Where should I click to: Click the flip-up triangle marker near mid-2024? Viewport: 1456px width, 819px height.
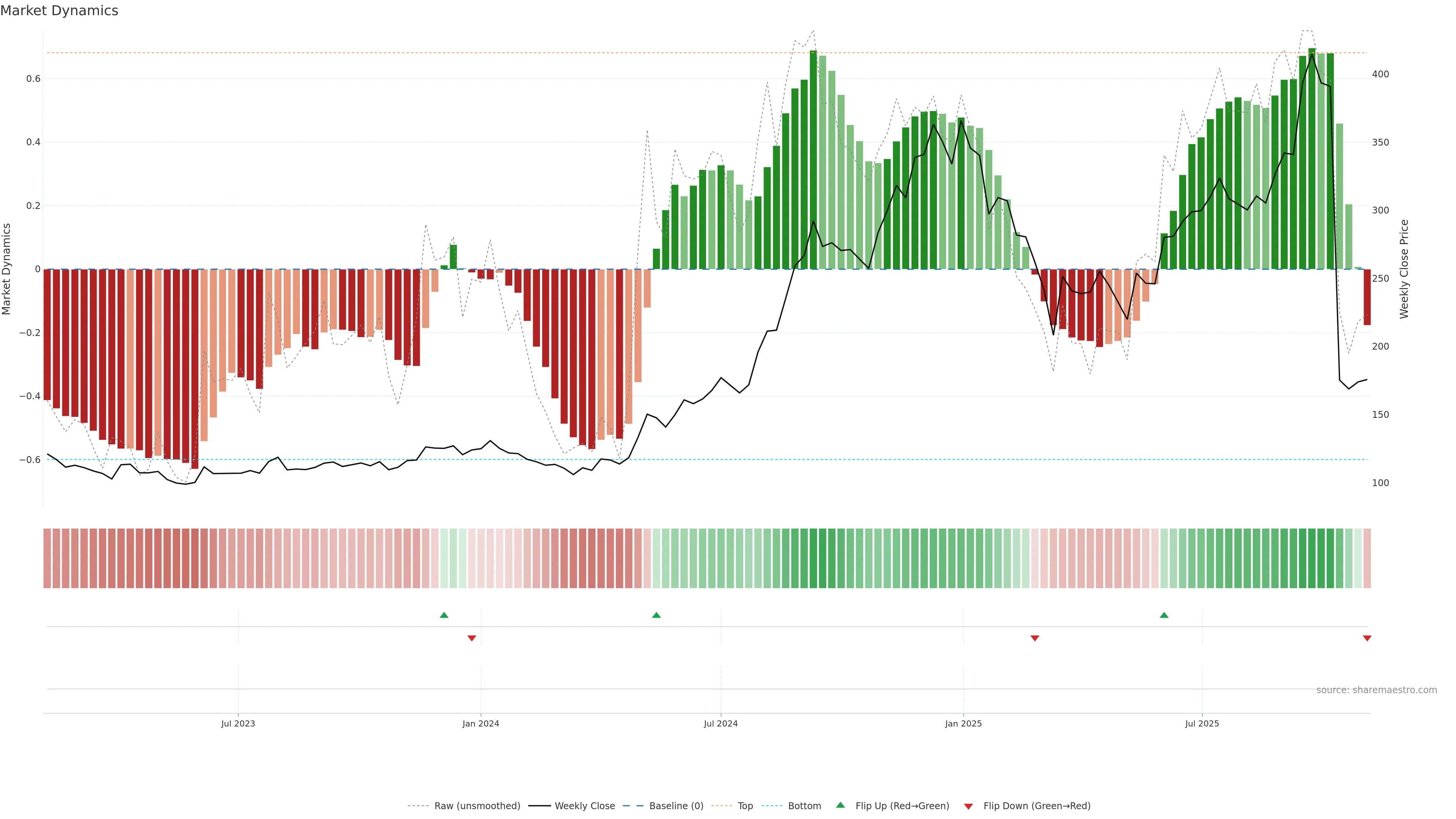tap(656, 615)
